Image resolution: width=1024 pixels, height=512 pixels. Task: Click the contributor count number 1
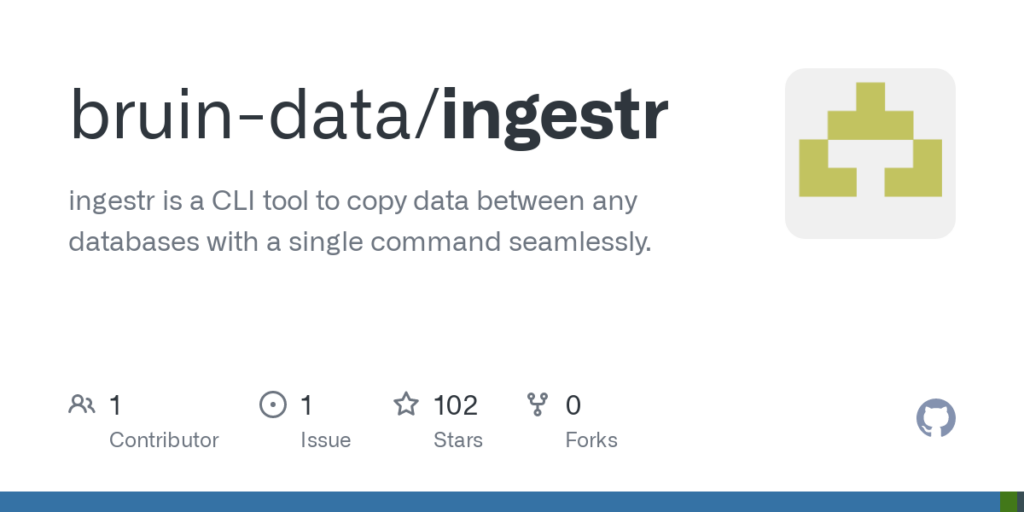pos(115,405)
